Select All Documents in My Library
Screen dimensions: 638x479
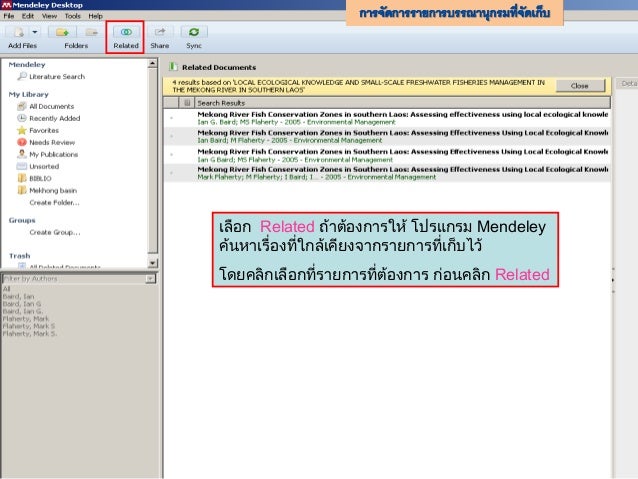coord(52,106)
